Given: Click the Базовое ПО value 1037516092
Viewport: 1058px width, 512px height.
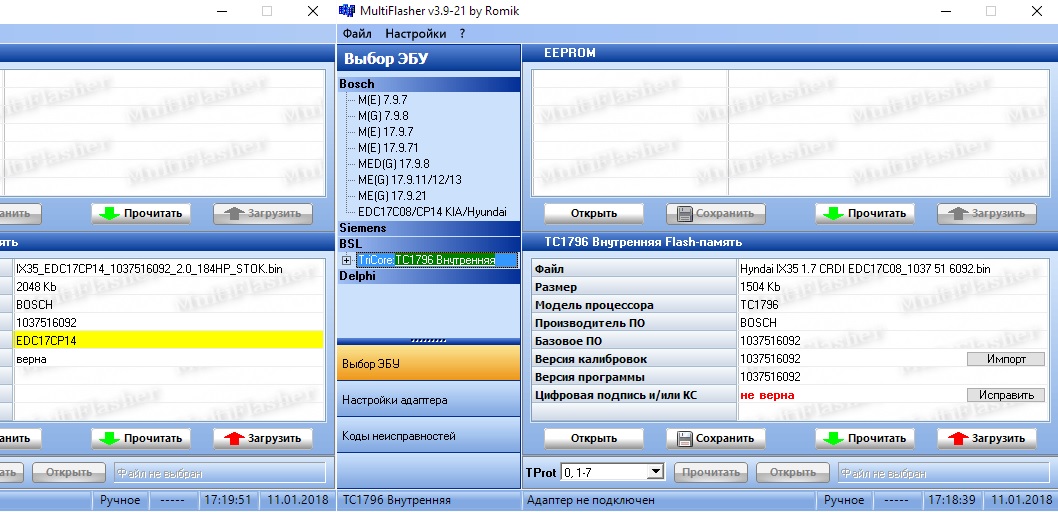Looking at the screenshot, I should point(771,341).
